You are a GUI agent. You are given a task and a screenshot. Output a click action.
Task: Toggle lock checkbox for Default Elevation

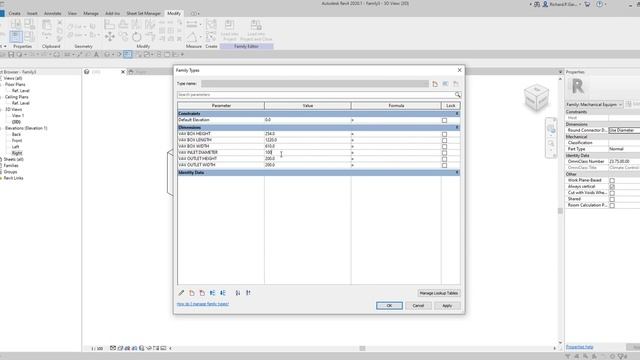click(444, 120)
